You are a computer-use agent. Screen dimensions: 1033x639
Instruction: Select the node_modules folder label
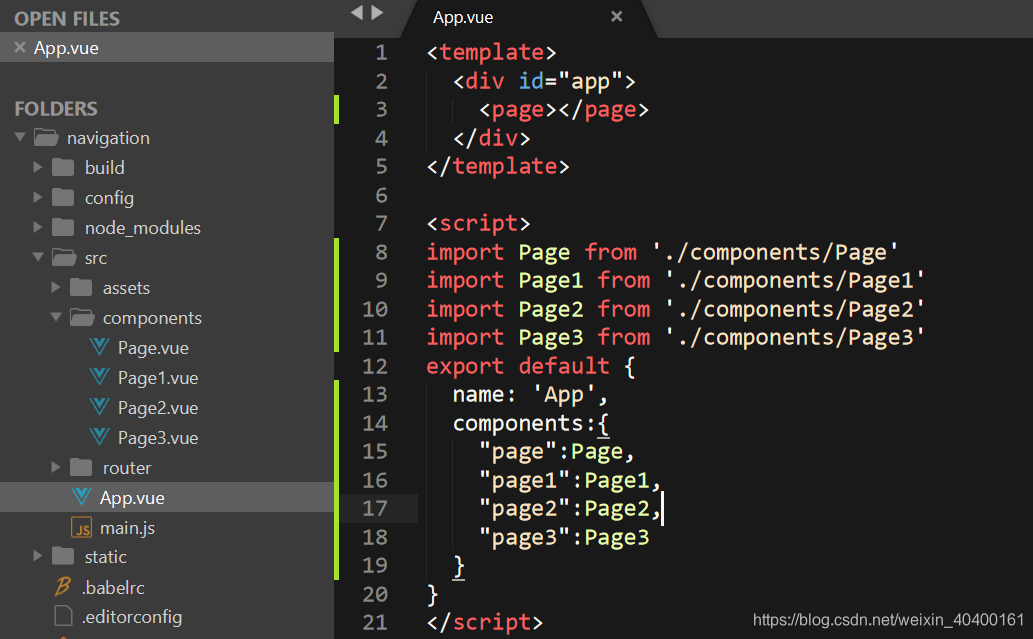pos(142,228)
